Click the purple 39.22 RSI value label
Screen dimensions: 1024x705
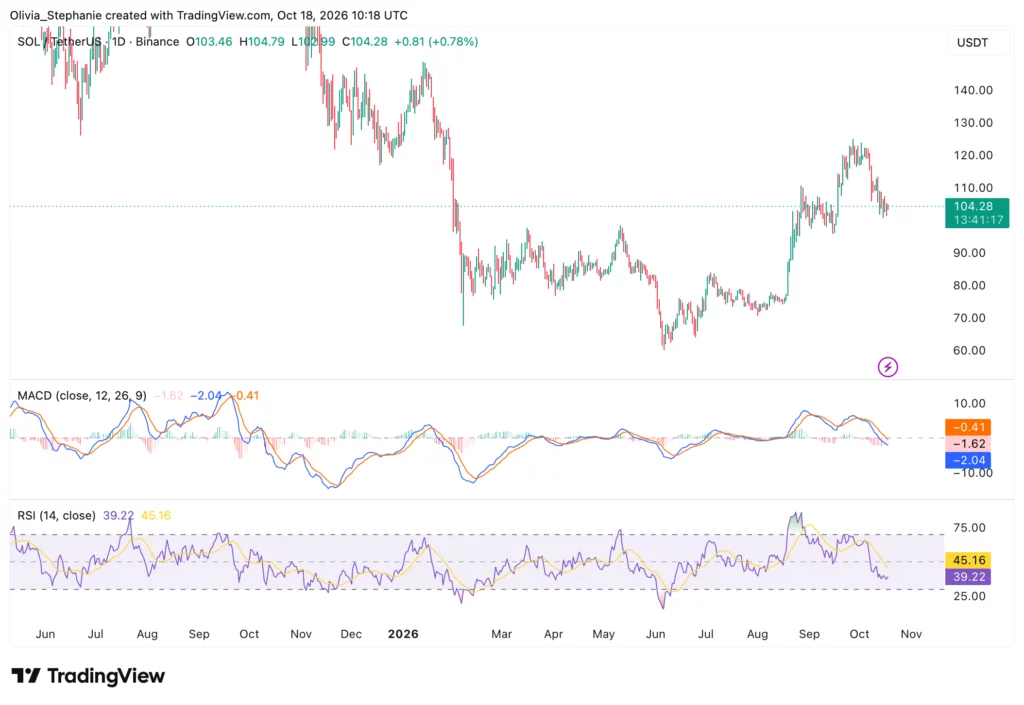click(x=968, y=577)
